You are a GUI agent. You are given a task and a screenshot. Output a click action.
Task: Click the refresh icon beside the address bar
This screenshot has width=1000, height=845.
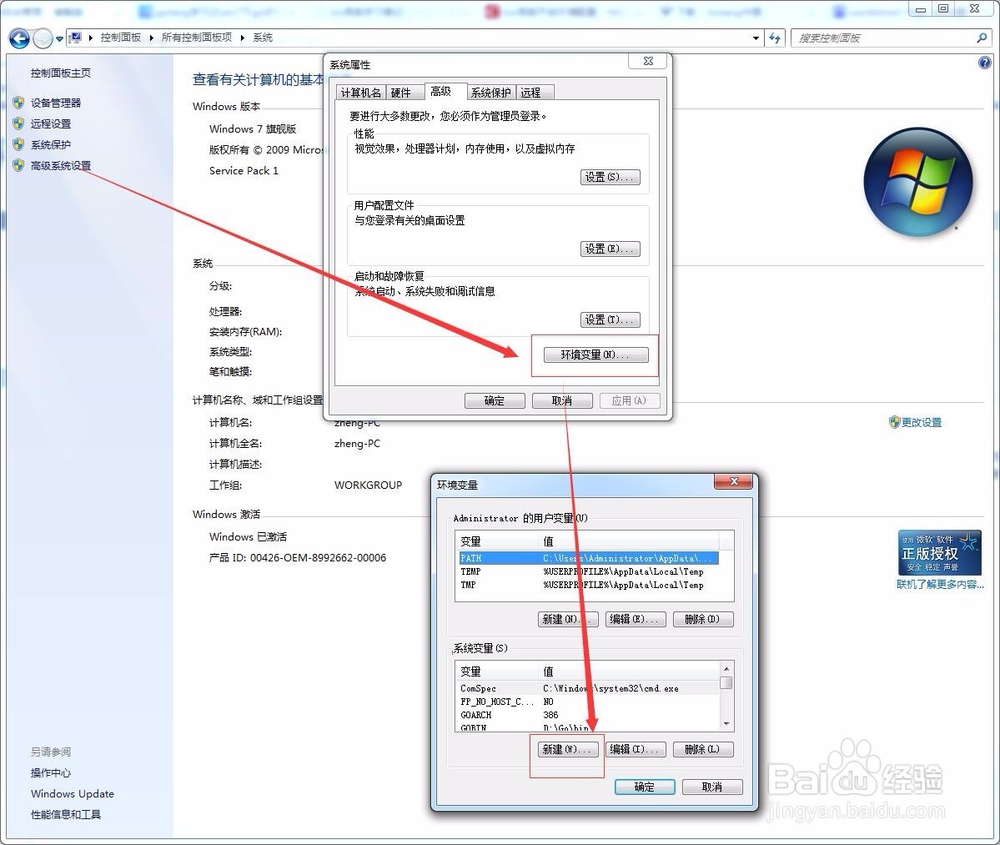point(775,38)
